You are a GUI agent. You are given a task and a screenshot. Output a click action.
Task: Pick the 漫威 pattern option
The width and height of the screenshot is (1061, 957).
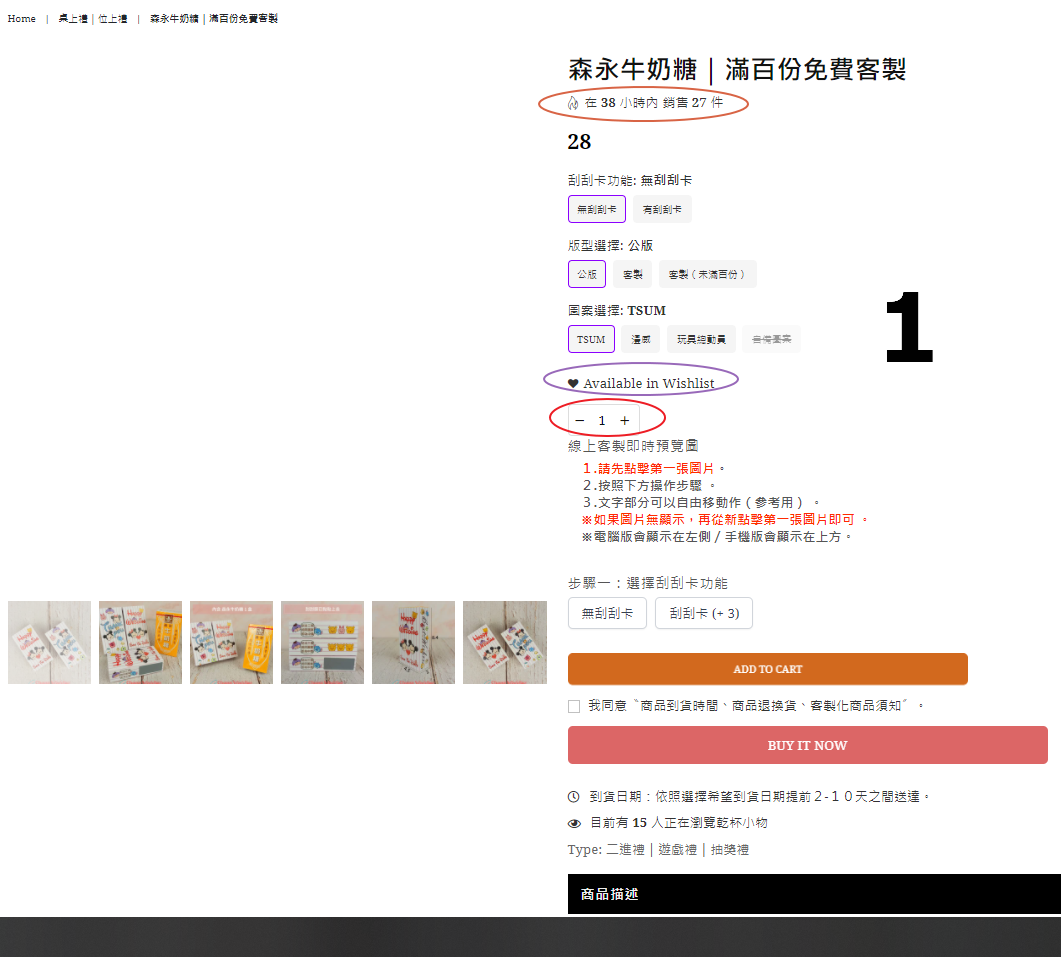coord(640,339)
